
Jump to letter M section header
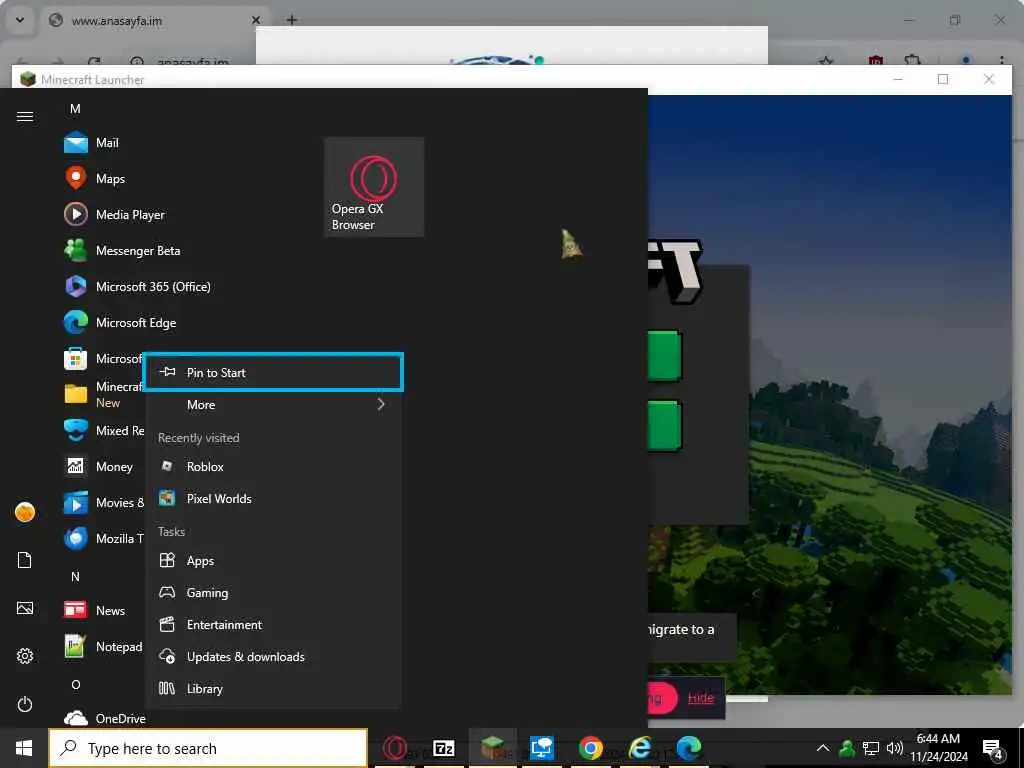[x=75, y=108]
